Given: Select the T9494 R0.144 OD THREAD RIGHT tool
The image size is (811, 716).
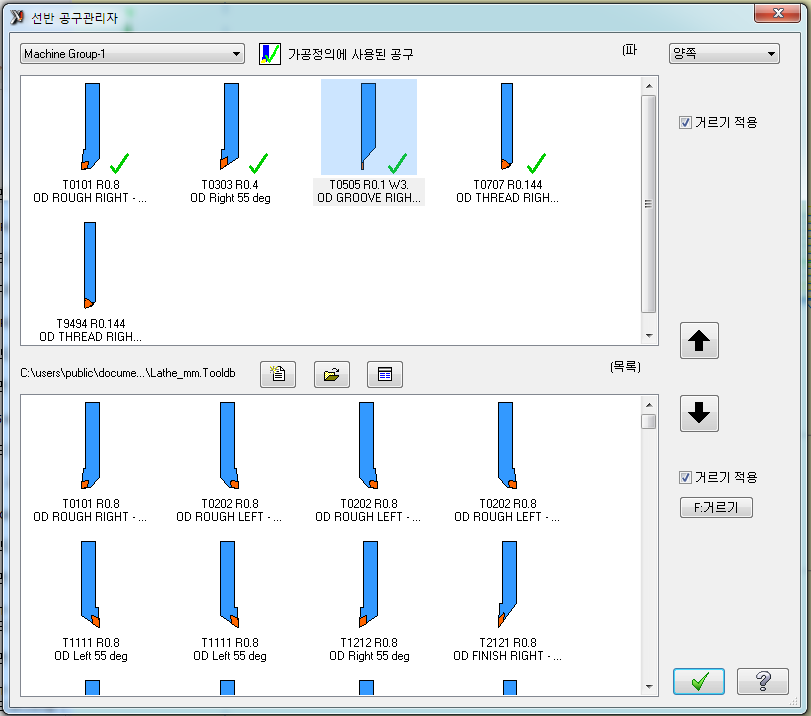Looking at the screenshot, I should coord(90,282).
